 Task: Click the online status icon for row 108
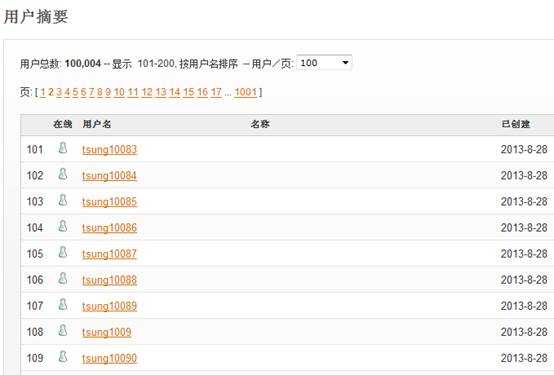[x=63, y=330]
